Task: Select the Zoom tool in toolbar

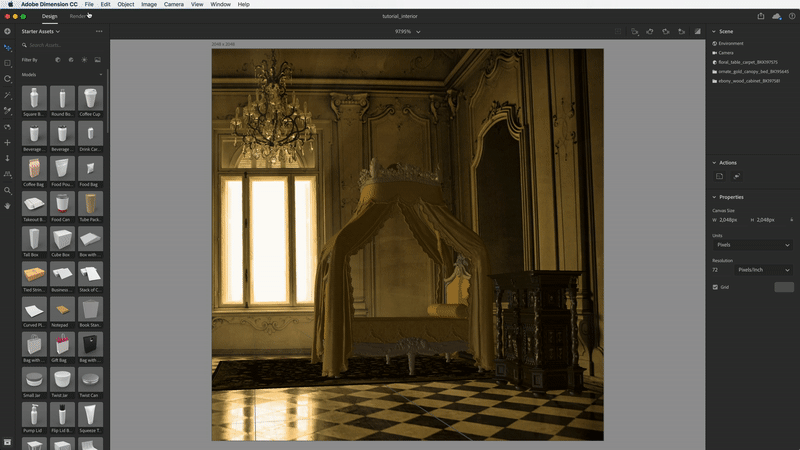Action: click(x=8, y=189)
